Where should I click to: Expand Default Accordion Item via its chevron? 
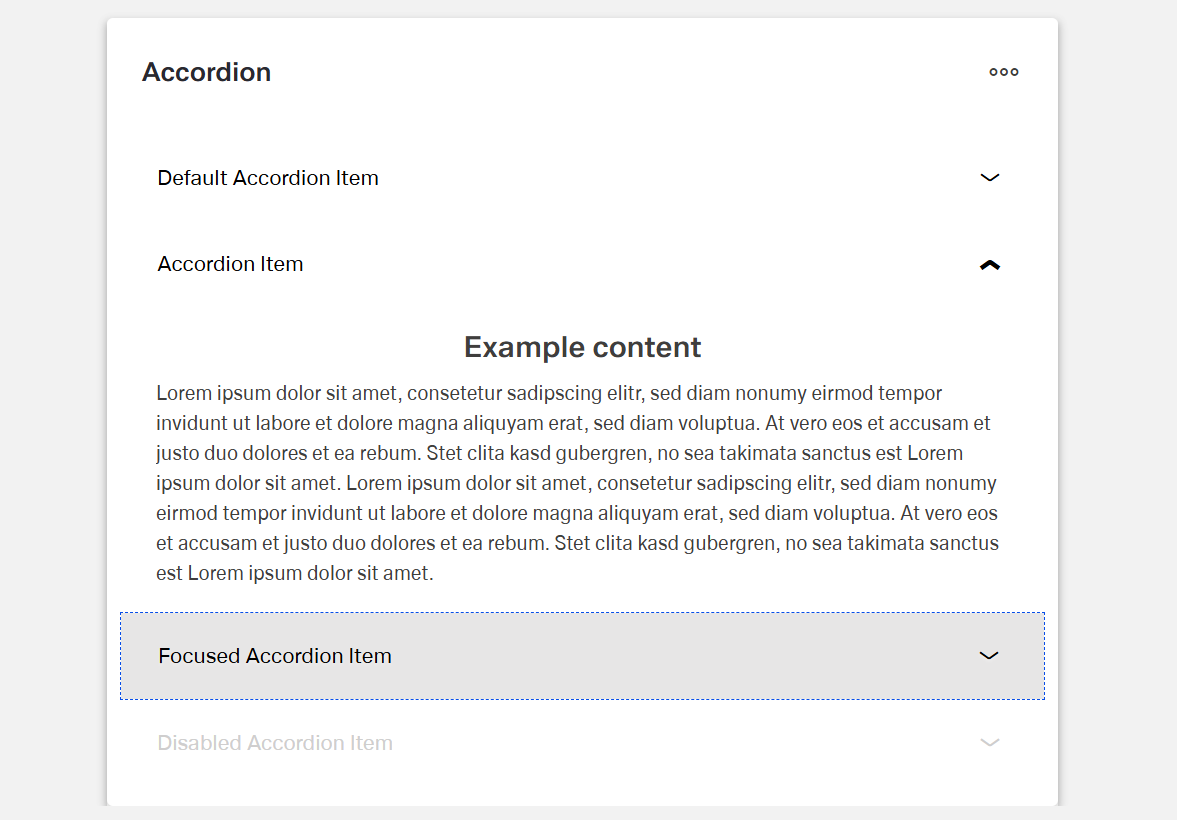click(989, 178)
